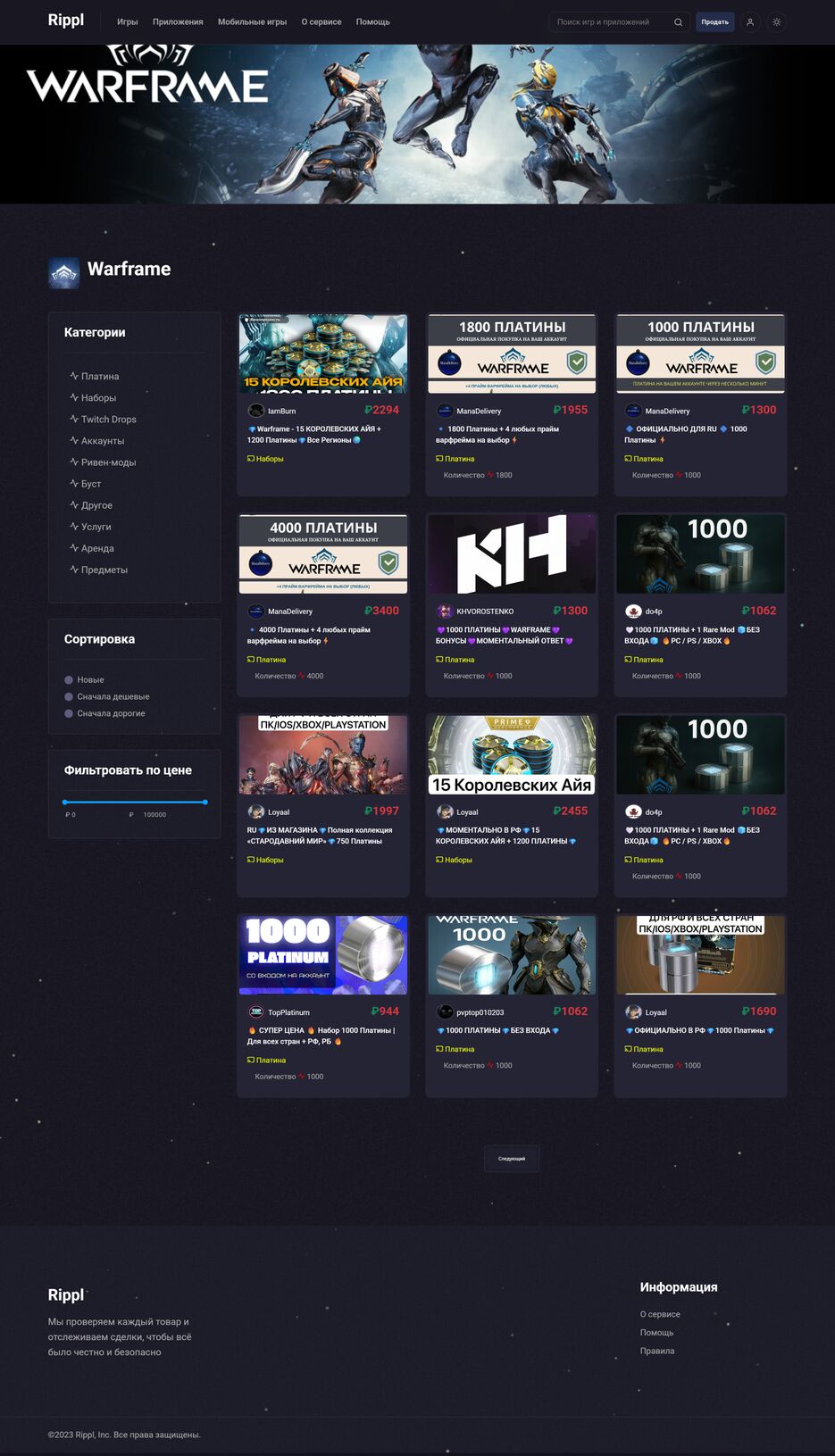Click Loyaal avatar on the 1690 listing

(633, 1012)
